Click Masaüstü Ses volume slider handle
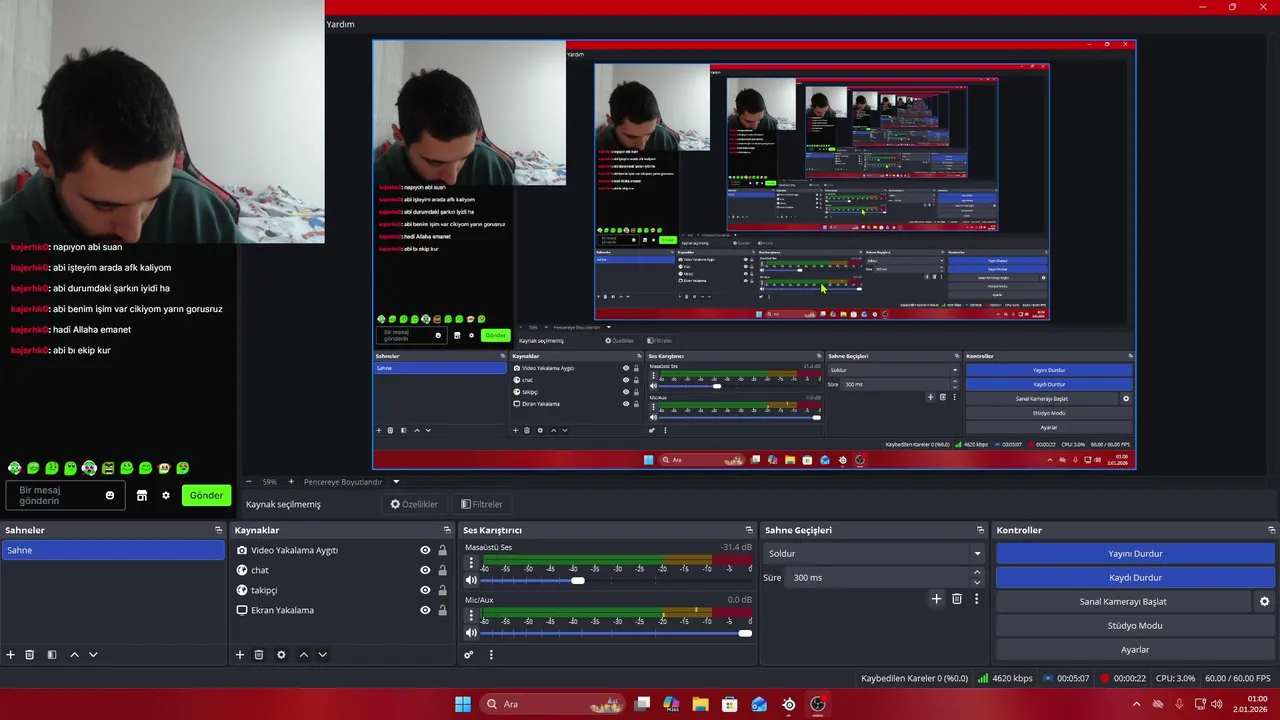1280x720 pixels. pos(577,580)
